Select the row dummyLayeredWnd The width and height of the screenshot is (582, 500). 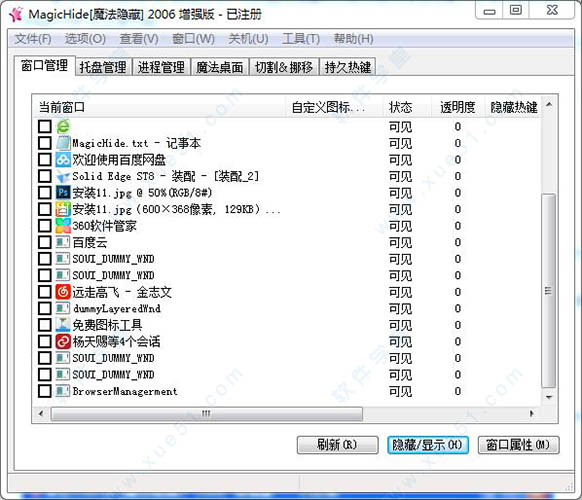[288, 308]
